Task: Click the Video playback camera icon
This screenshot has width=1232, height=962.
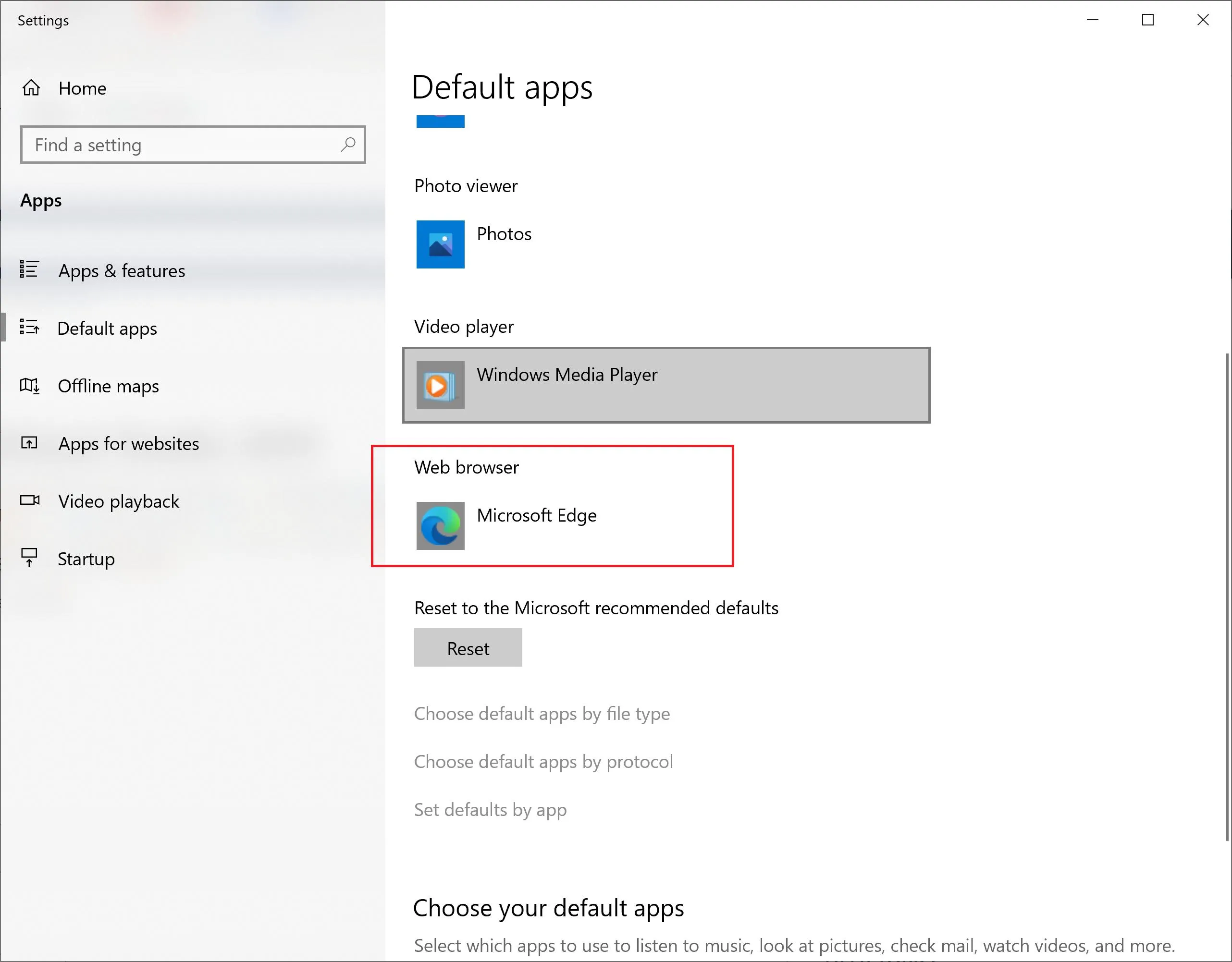Action: pyautogui.click(x=29, y=500)
